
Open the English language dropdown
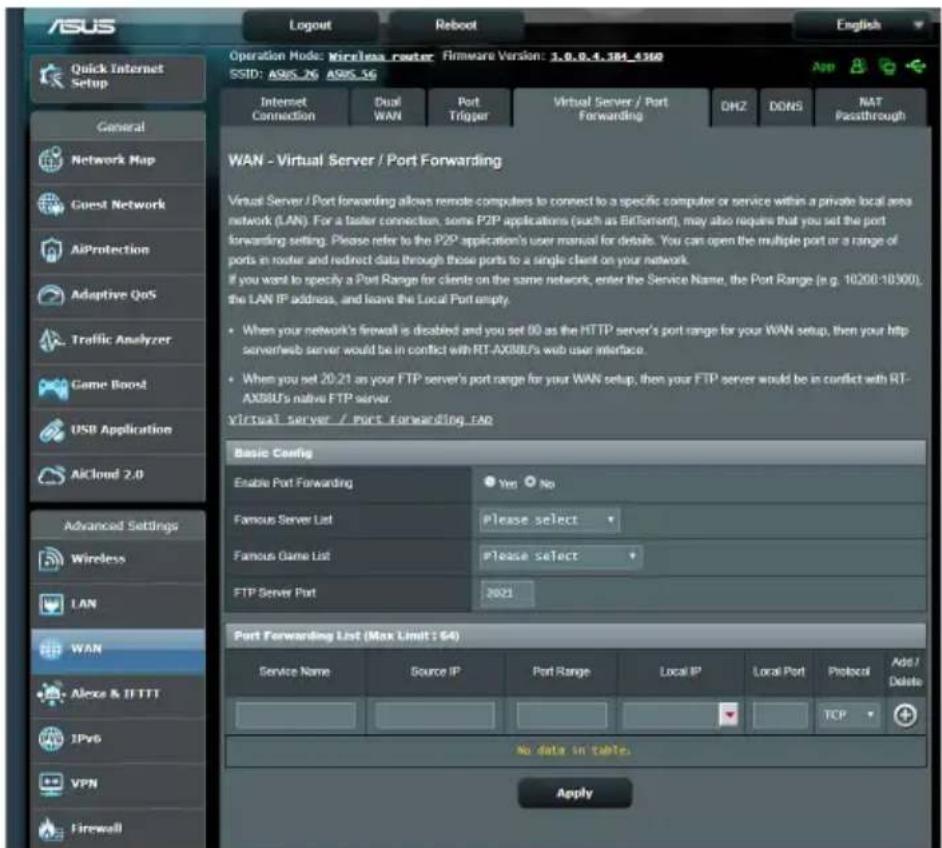tap(867, 25)
